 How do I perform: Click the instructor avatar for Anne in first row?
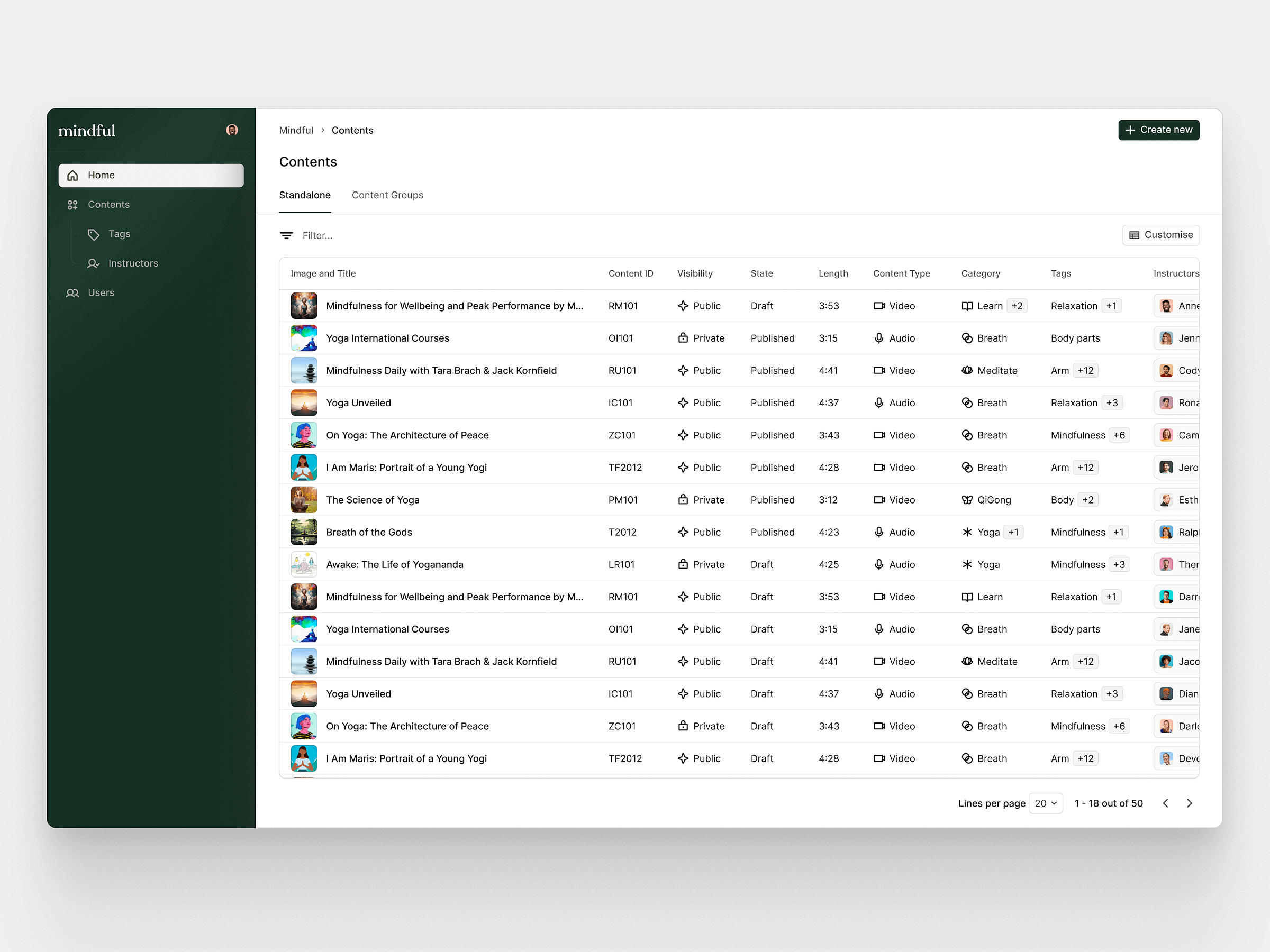click(1166, 306)
